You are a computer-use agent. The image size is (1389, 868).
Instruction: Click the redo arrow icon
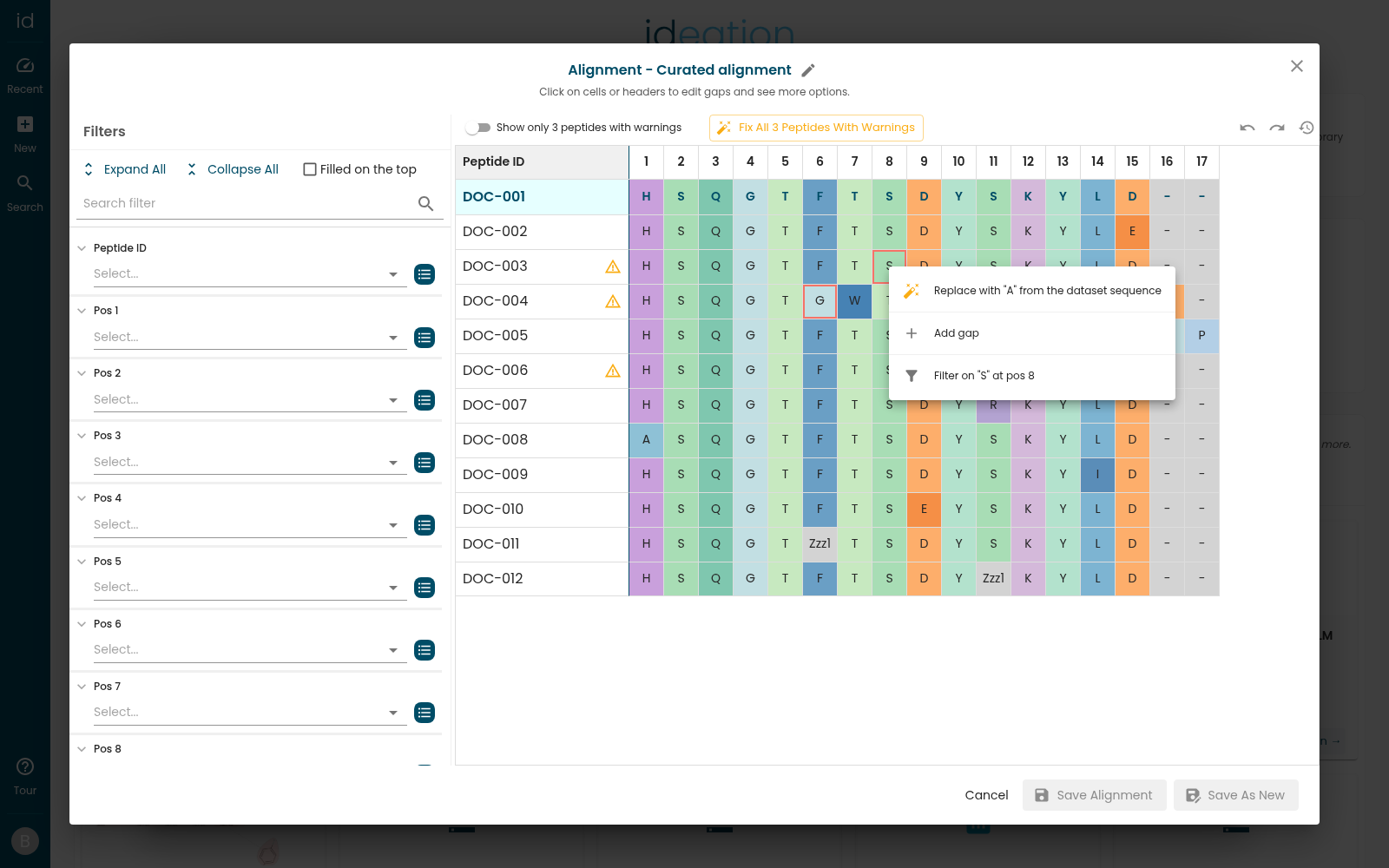coord(1277,128)
